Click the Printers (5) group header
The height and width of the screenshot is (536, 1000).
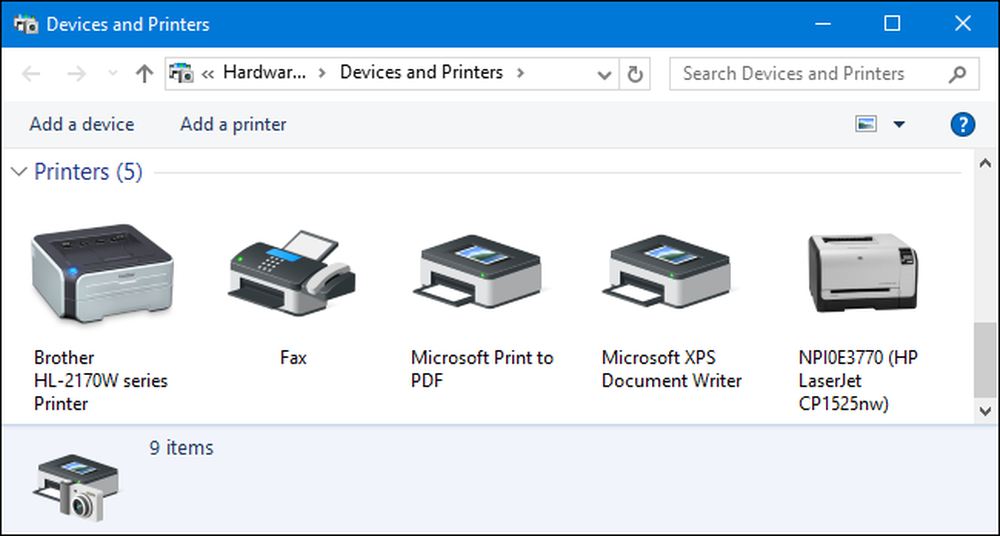[x=88, y=172]
